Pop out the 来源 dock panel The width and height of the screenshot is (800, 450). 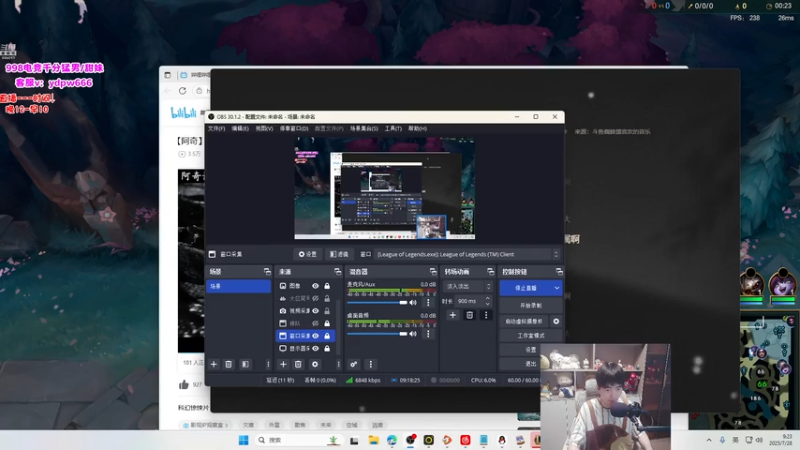337,271
